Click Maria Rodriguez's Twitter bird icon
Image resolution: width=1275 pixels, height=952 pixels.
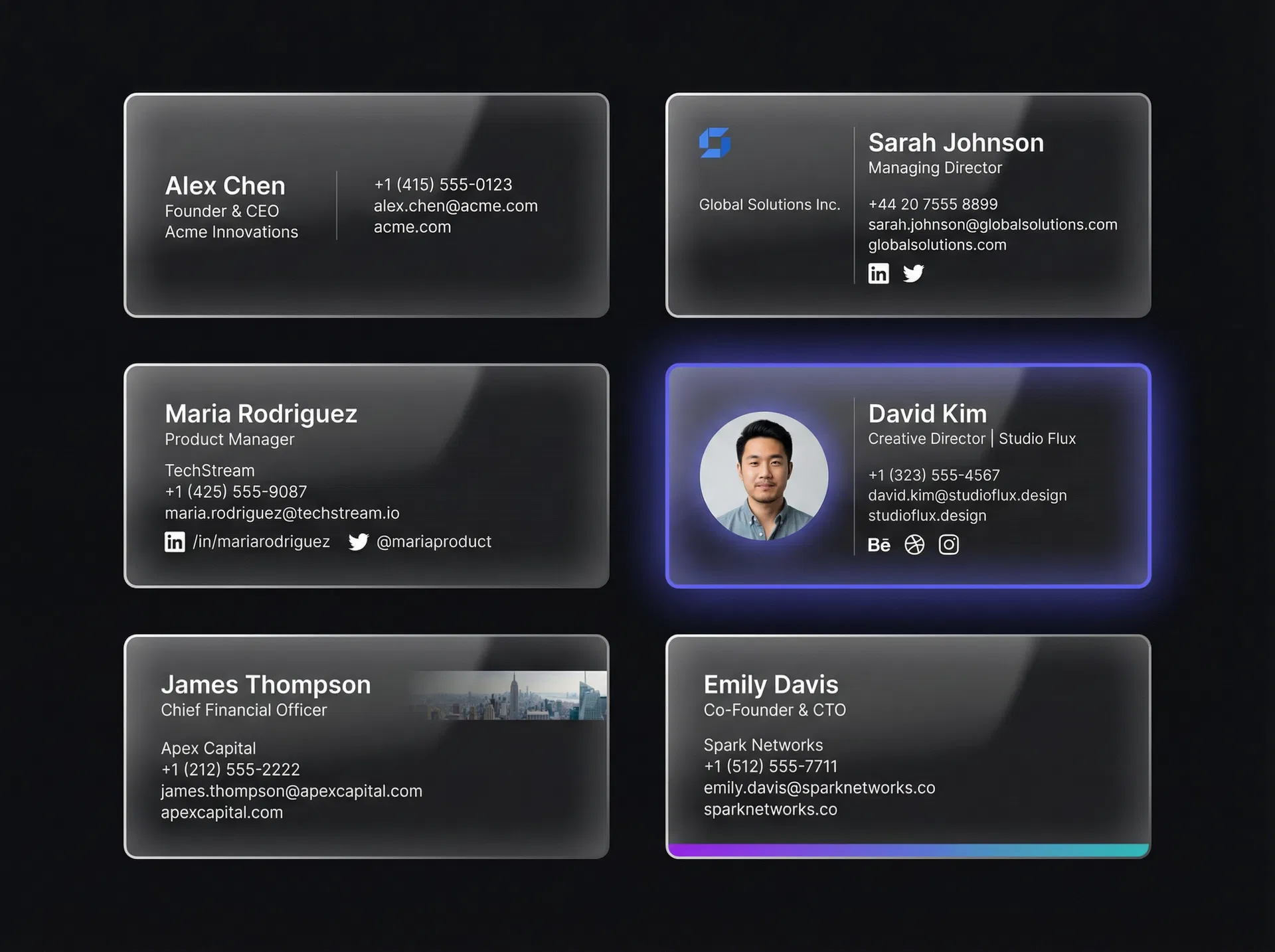358,542
